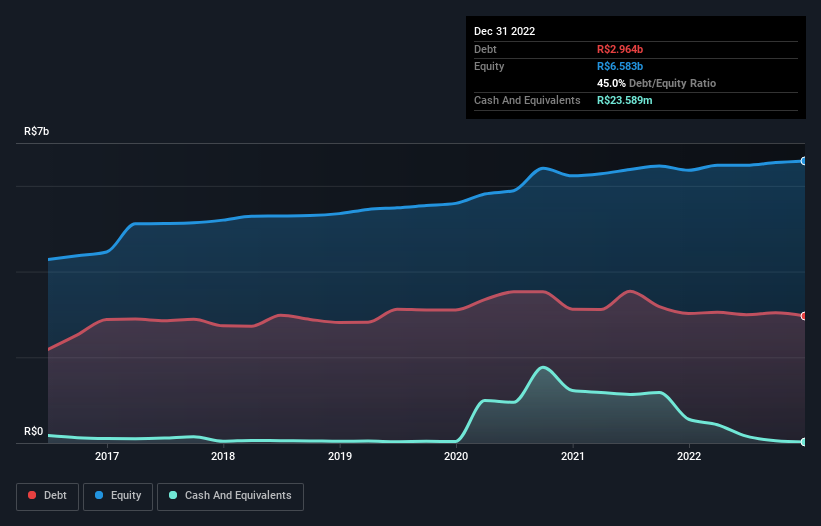Click Cash And Equivalents label in tooltip
The width and height of the screenshot is (821, 526).
coord(527,100)
